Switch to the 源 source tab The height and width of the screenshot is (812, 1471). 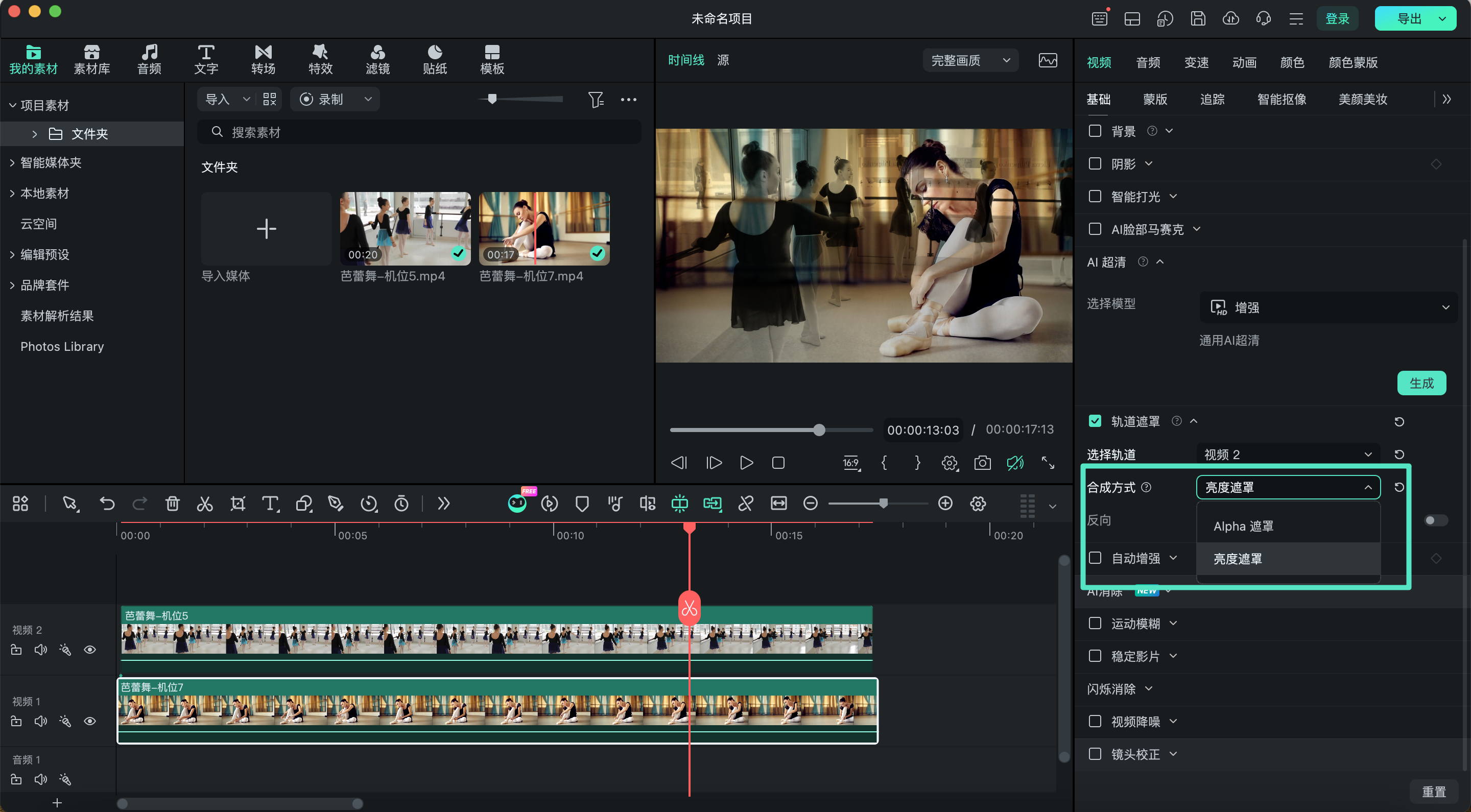723,60
